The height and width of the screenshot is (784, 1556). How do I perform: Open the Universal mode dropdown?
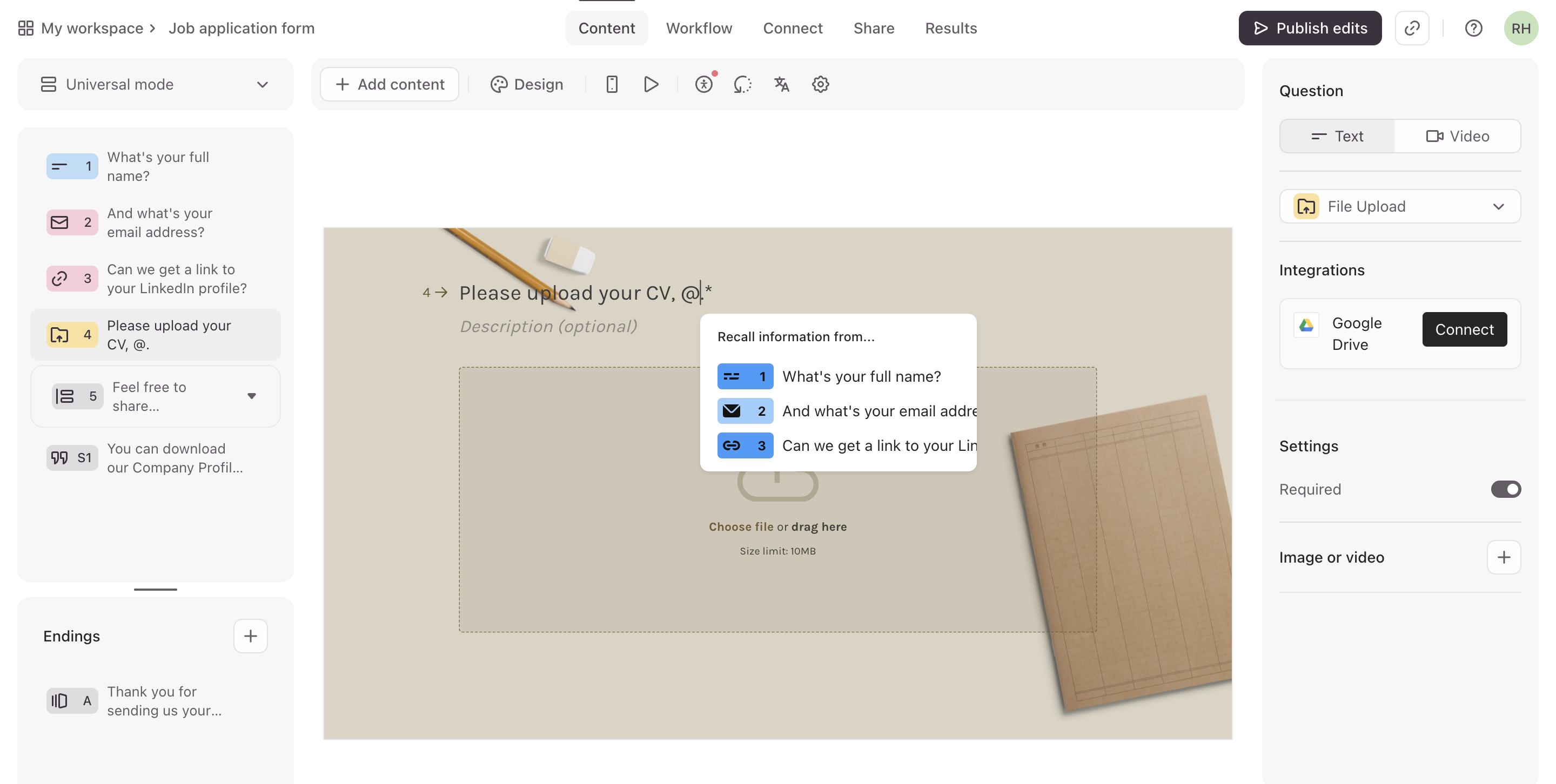pyautogui.click(x=155, y=84)
